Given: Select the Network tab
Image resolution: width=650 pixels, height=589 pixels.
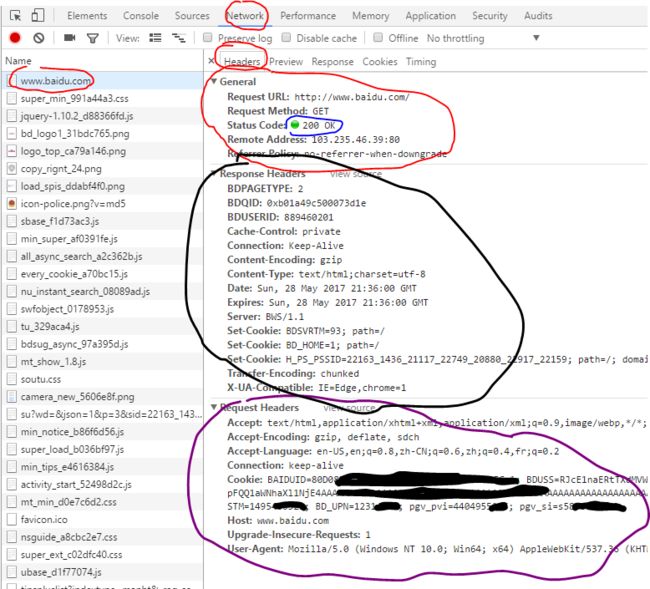Looking at the screenshot, I should [245, 16].
